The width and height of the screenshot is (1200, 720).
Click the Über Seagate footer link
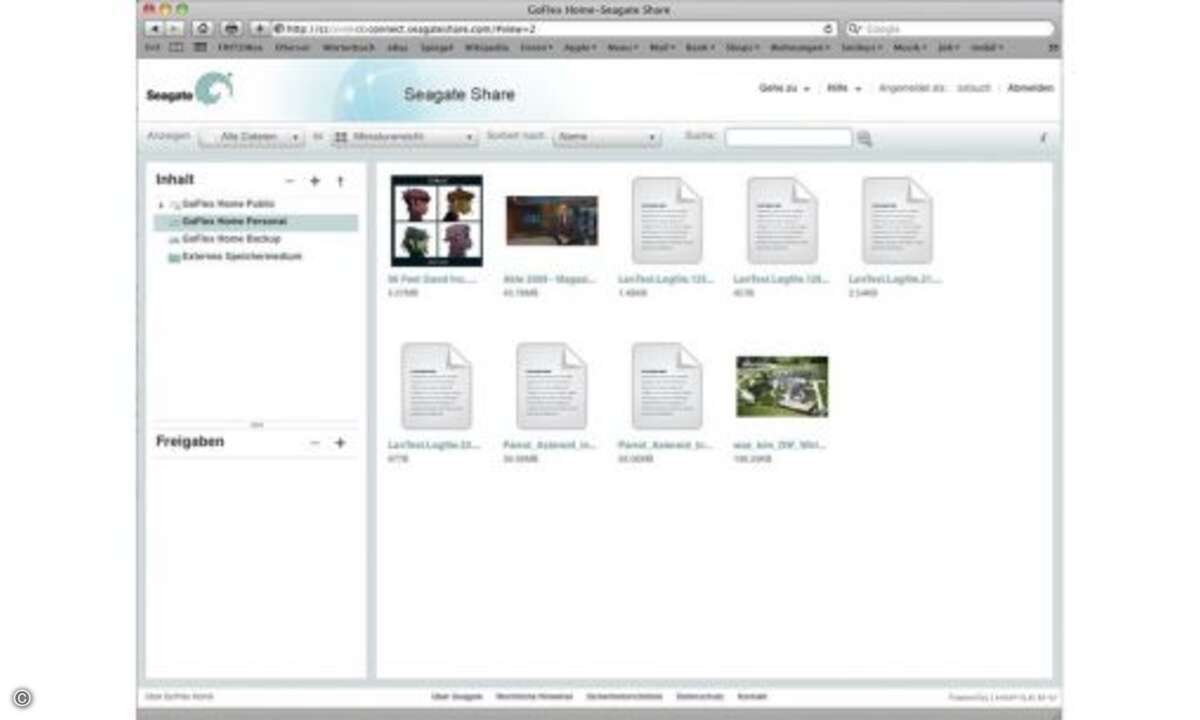456,696
